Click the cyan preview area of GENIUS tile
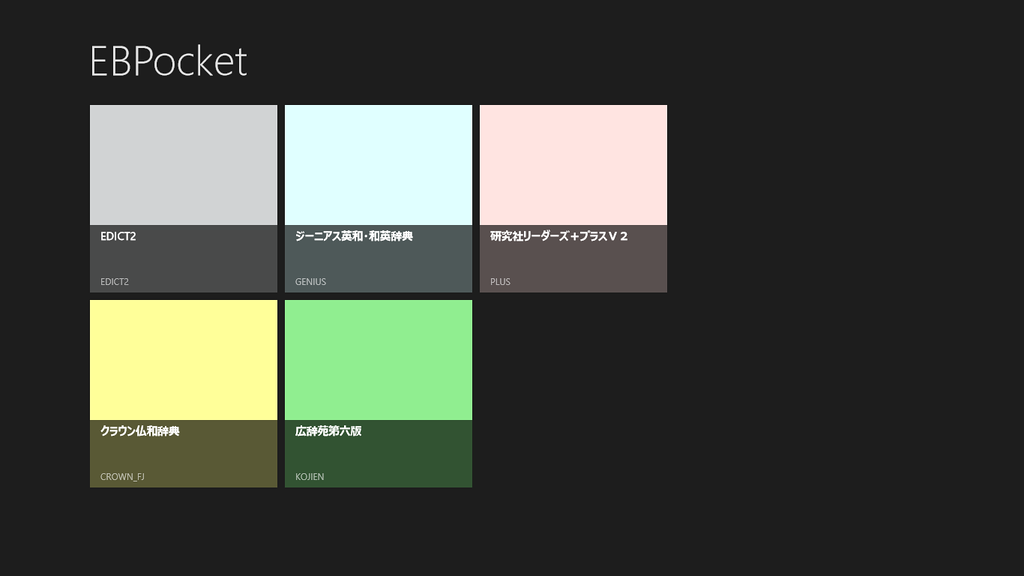1024x576 pixels. coord(377,163)
